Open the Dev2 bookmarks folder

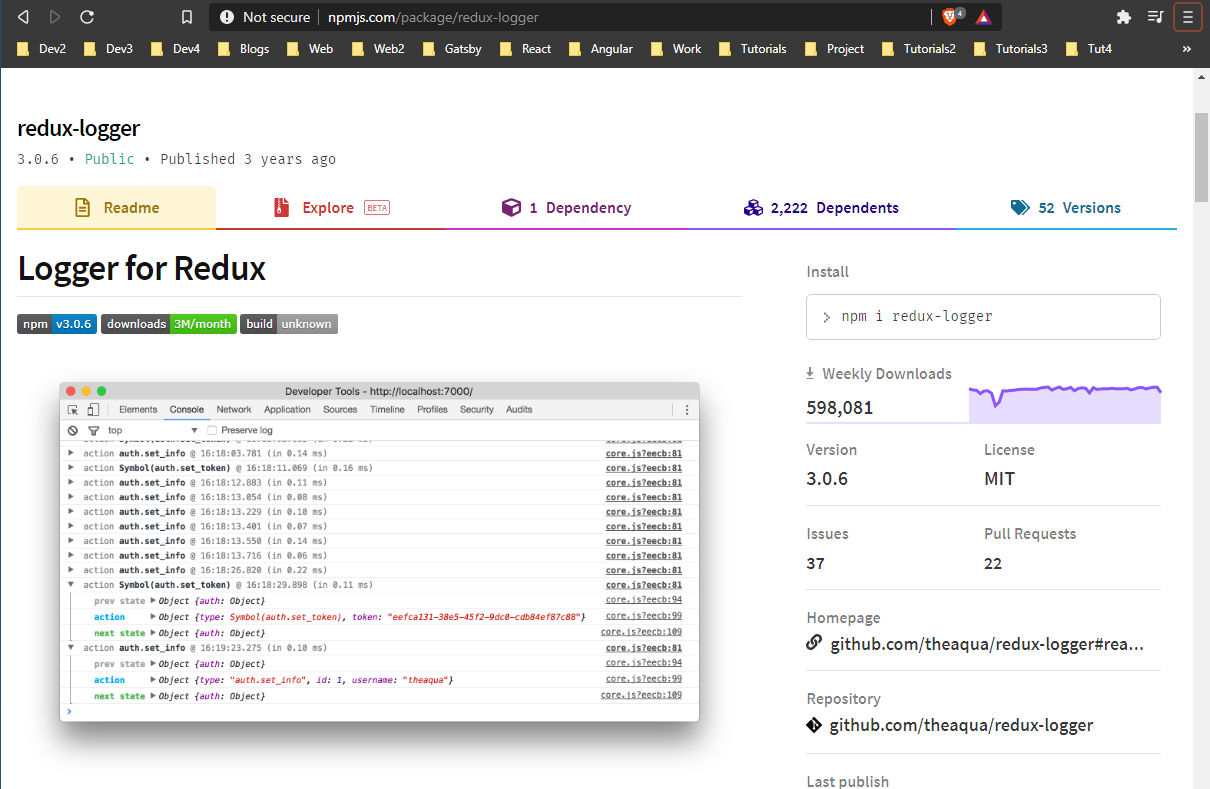pos(41,48)
